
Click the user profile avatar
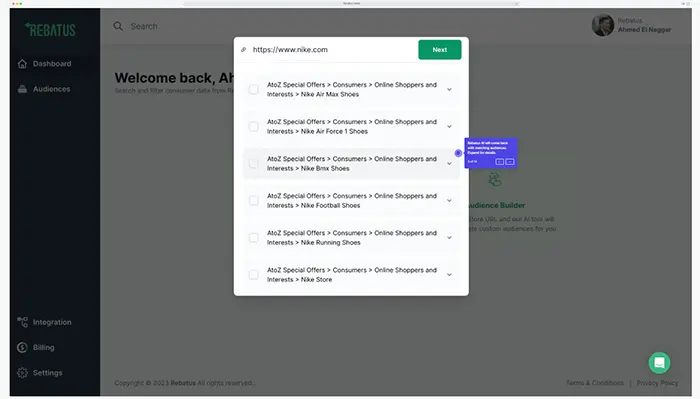603,25
